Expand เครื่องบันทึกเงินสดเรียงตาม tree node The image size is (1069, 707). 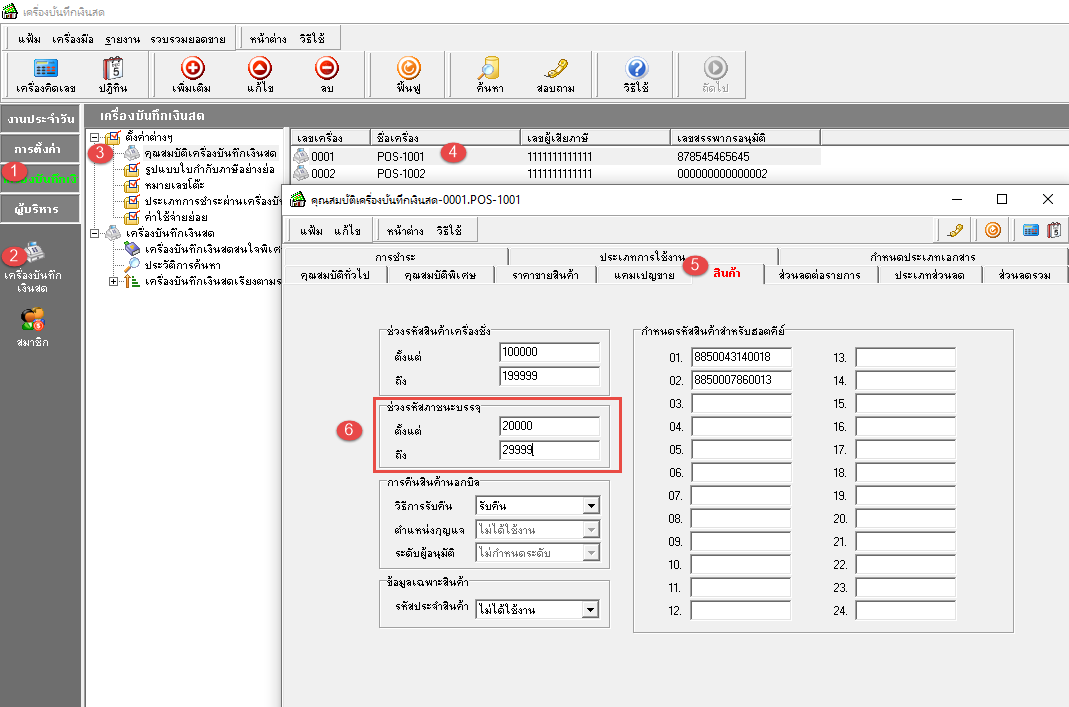pos(113,282)
